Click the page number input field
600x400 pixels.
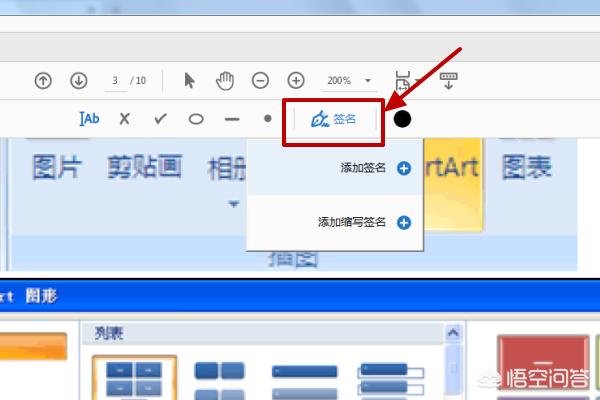click(116, 80)
